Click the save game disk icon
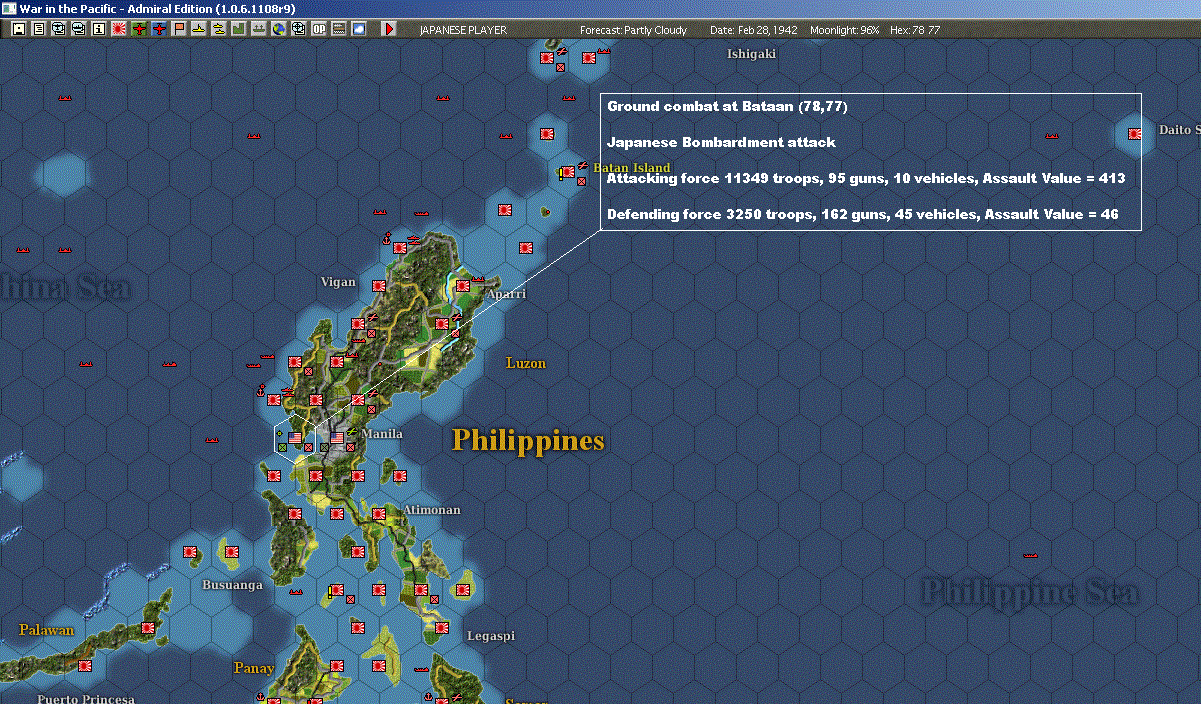Viewport: 1201px width, 704px height. coord(18,29)
